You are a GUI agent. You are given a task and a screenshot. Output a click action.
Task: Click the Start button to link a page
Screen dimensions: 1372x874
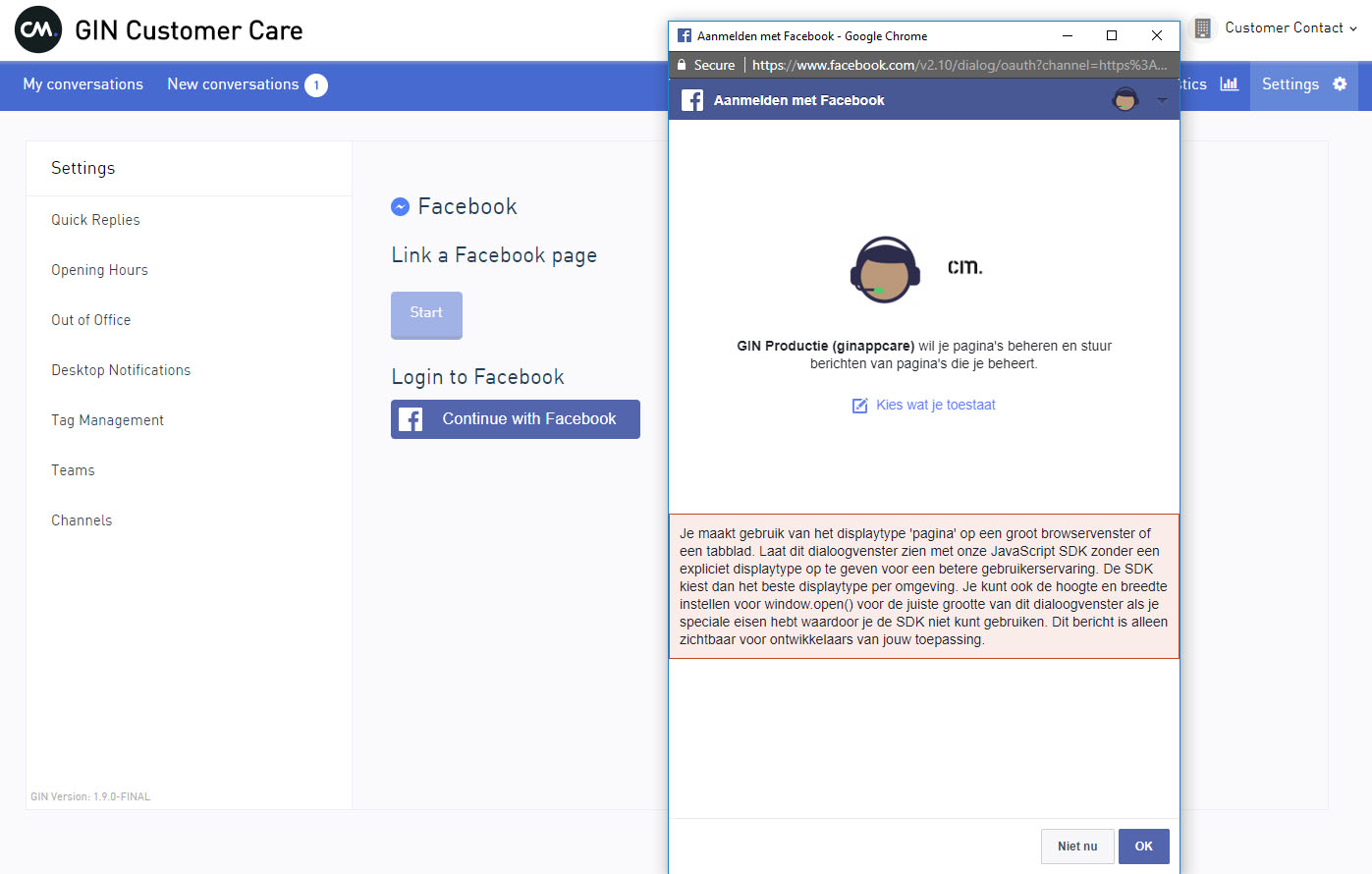click(x=426, y=314)
